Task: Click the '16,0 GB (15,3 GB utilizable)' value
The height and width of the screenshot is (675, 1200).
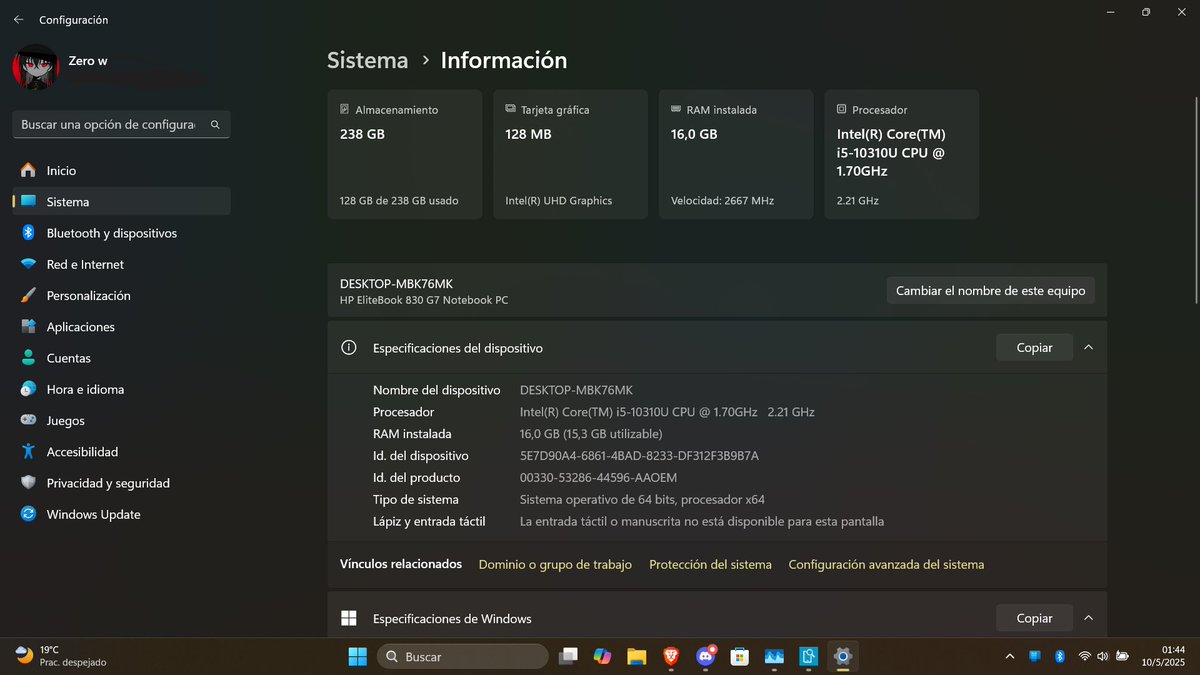Action: pyautogui.click(x=591, y=434)
